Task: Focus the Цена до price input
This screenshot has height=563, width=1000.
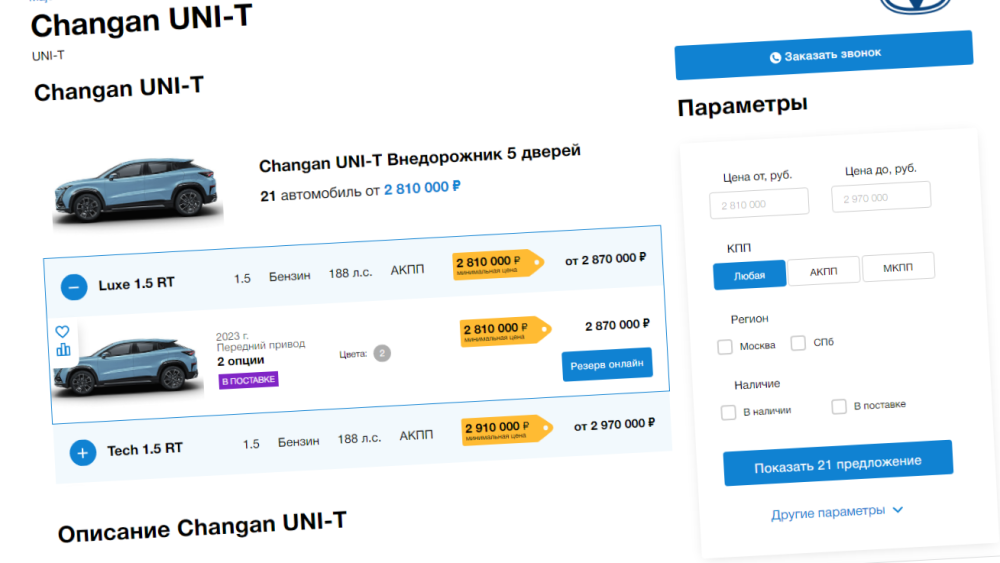Action: 881,197
